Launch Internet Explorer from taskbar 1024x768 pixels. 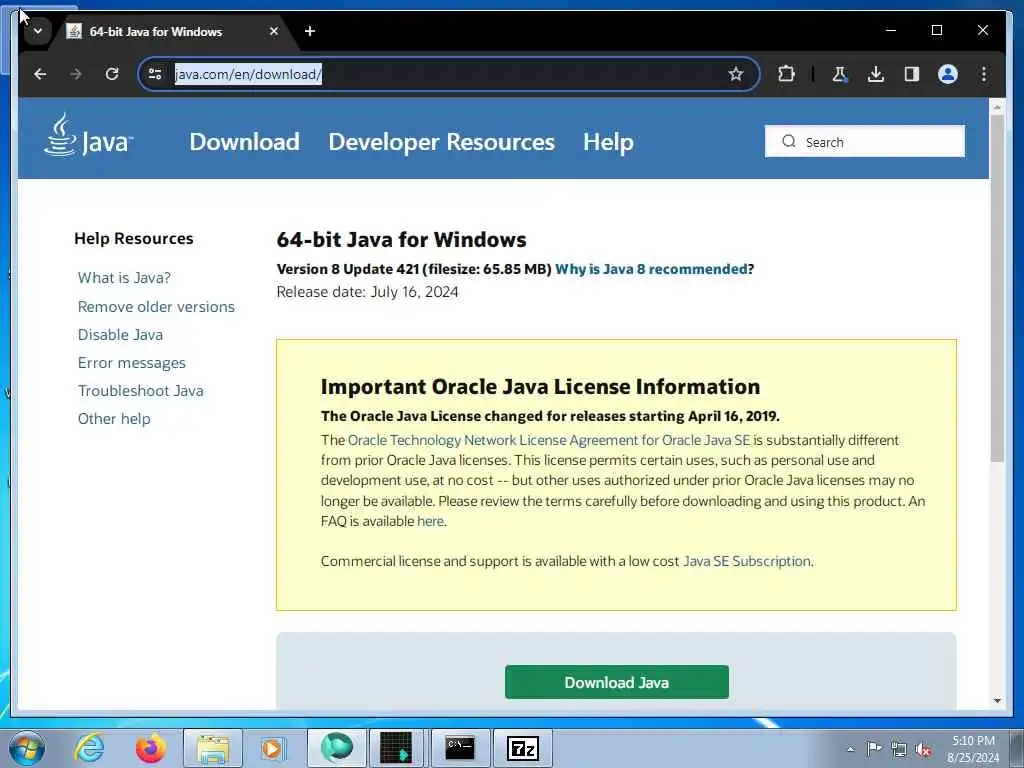point(89,748)
